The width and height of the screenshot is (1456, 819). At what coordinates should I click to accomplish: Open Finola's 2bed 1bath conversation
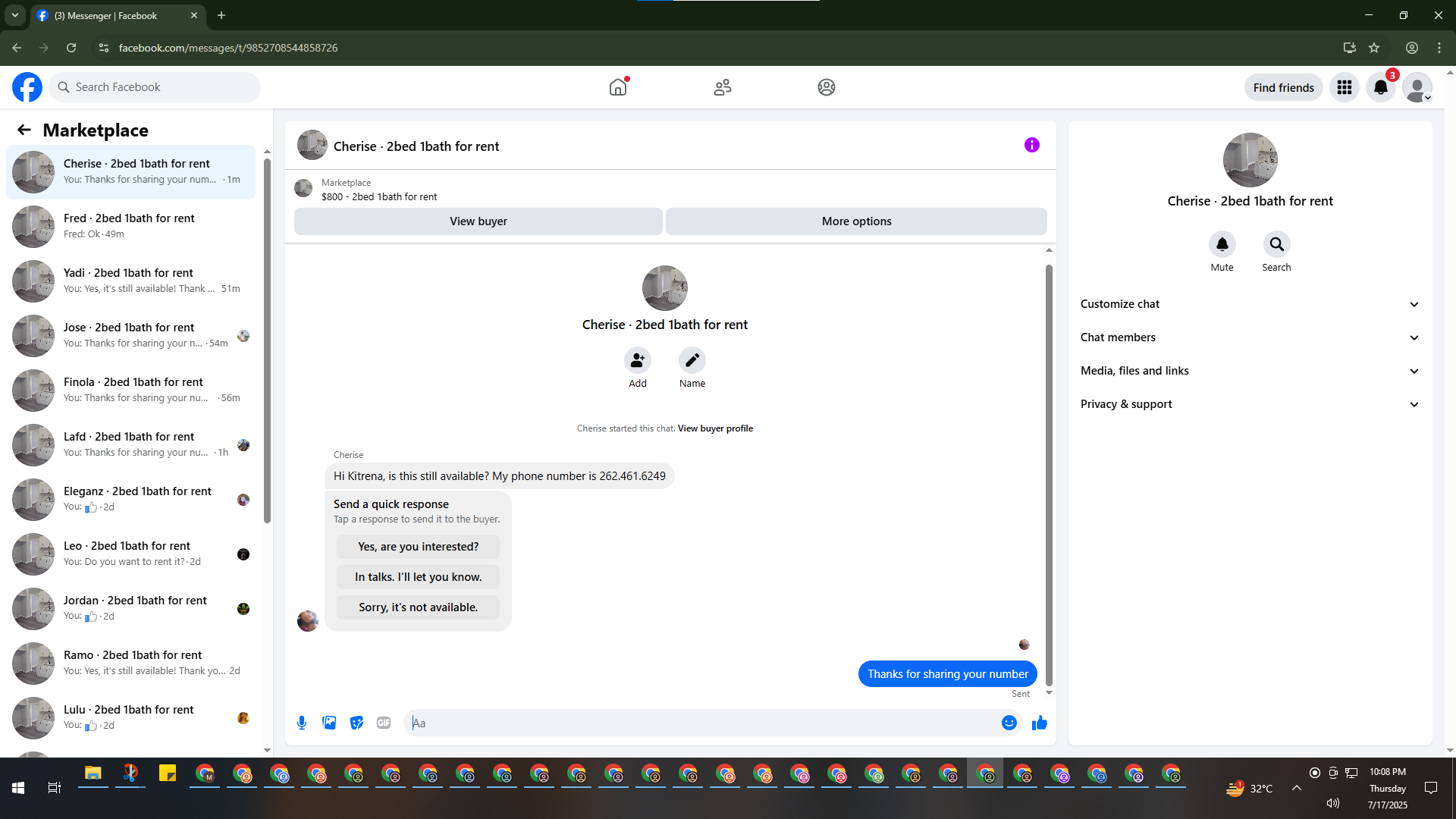(x=130, y=390)
